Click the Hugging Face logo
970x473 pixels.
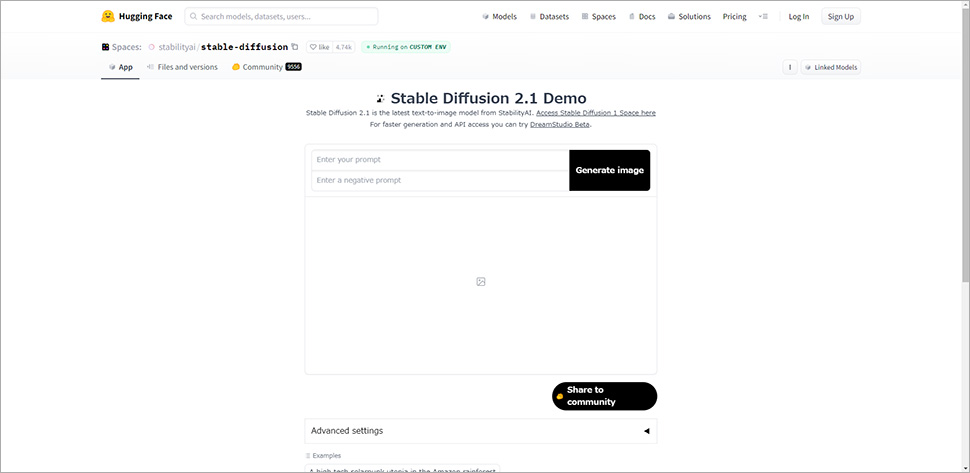click(x=137, y=17)
